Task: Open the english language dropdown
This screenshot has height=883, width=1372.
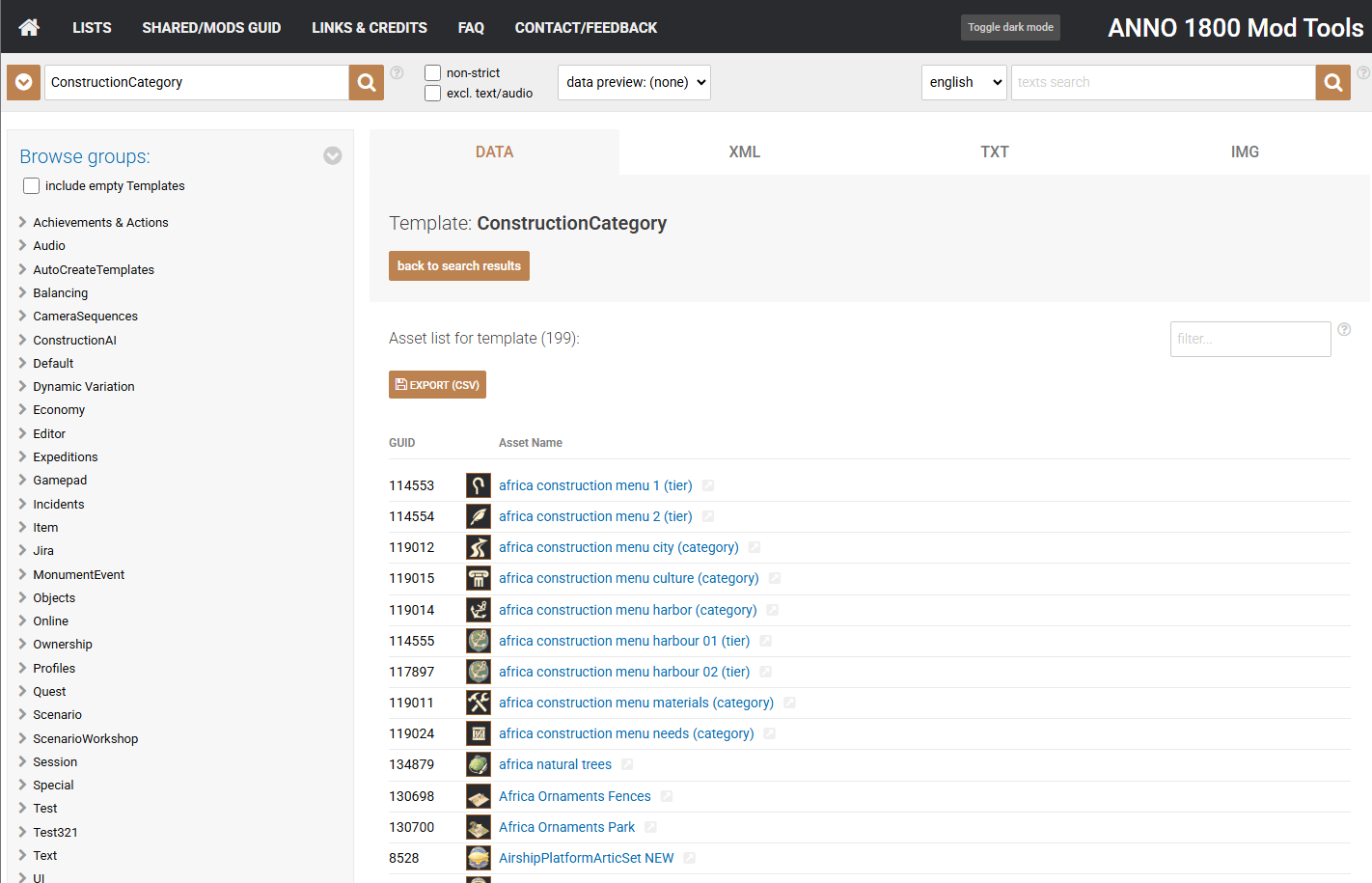Action: coord(963,83)
